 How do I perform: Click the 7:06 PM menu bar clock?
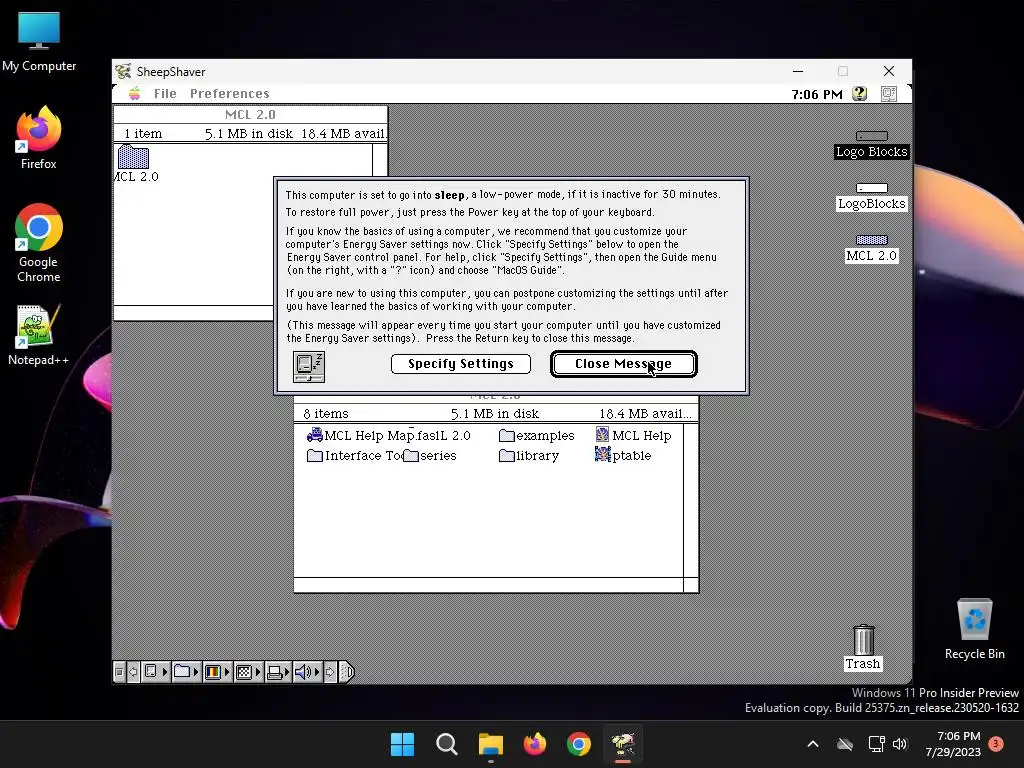coord(817,95)
